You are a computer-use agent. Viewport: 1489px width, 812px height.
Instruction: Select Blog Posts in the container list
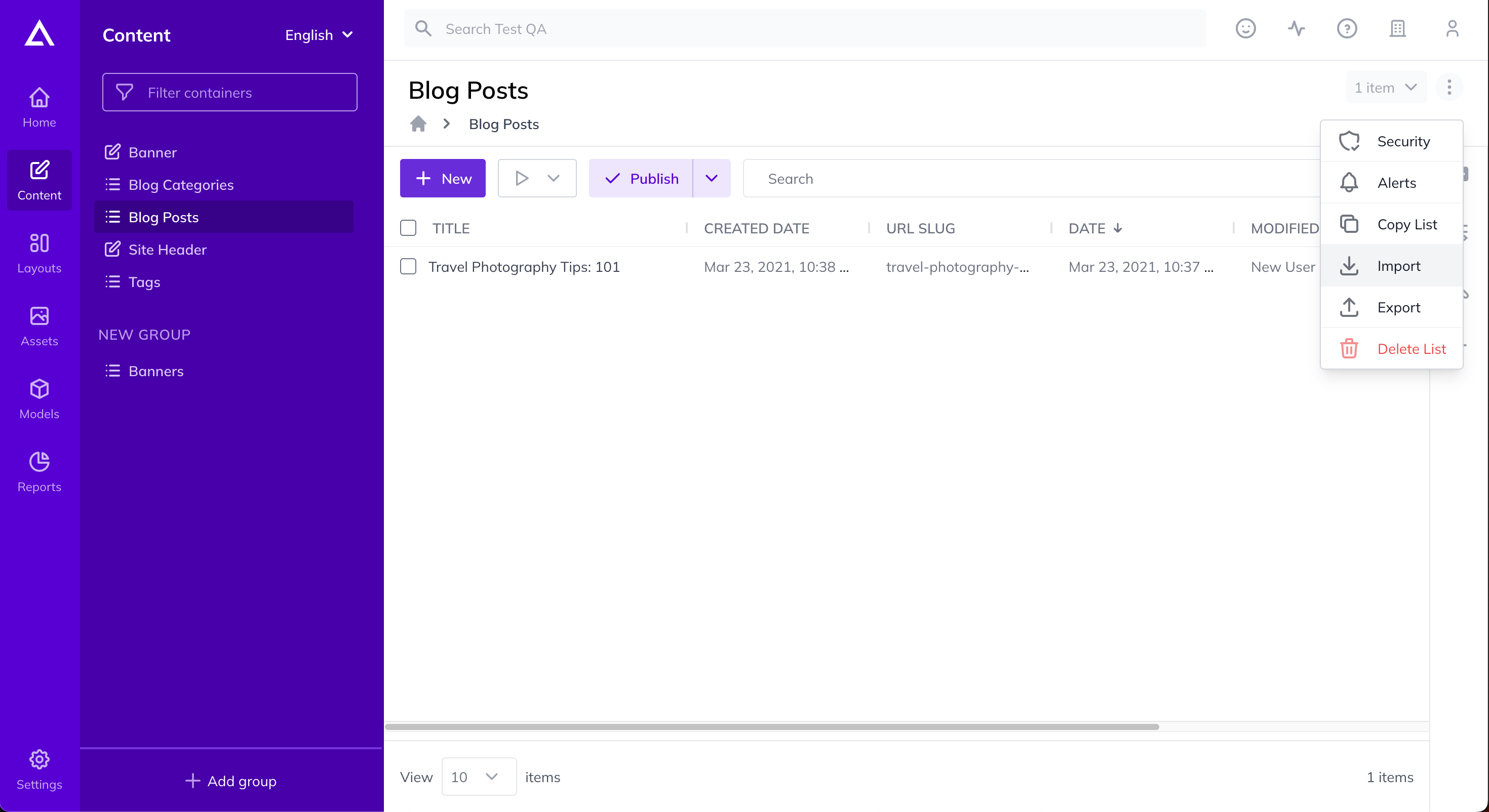pos(224,217)
